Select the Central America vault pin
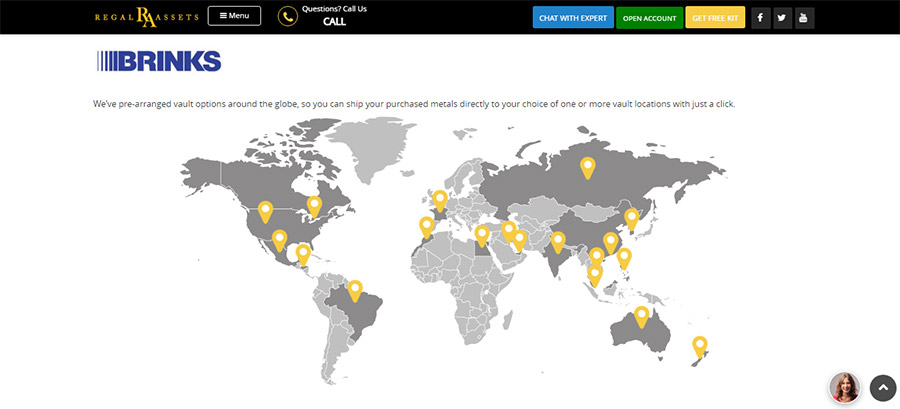The height and width of the screenshot is (409, 900). coord(302,255)
